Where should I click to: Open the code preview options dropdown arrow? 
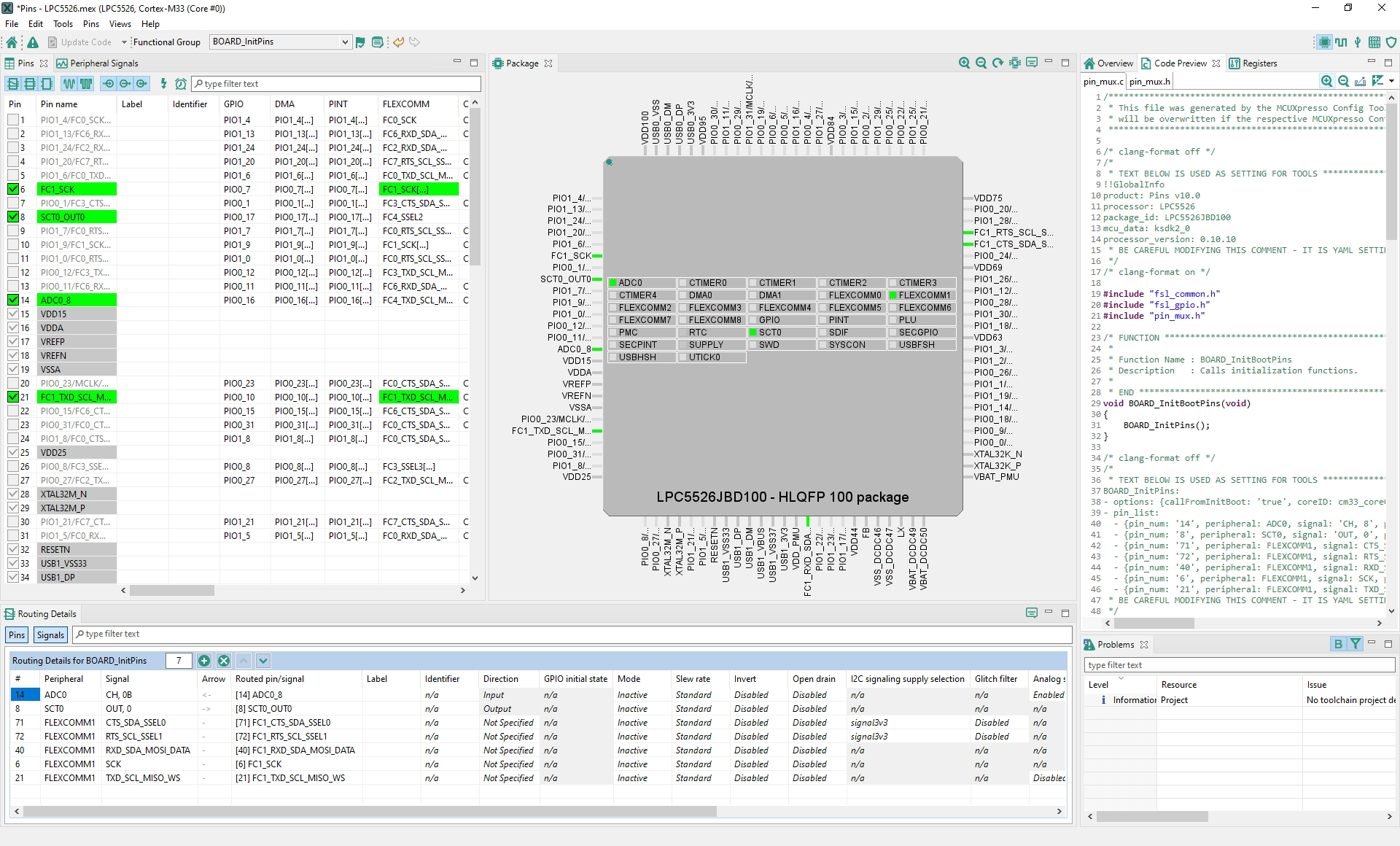pyautogui.click(x=1391, y=81)
